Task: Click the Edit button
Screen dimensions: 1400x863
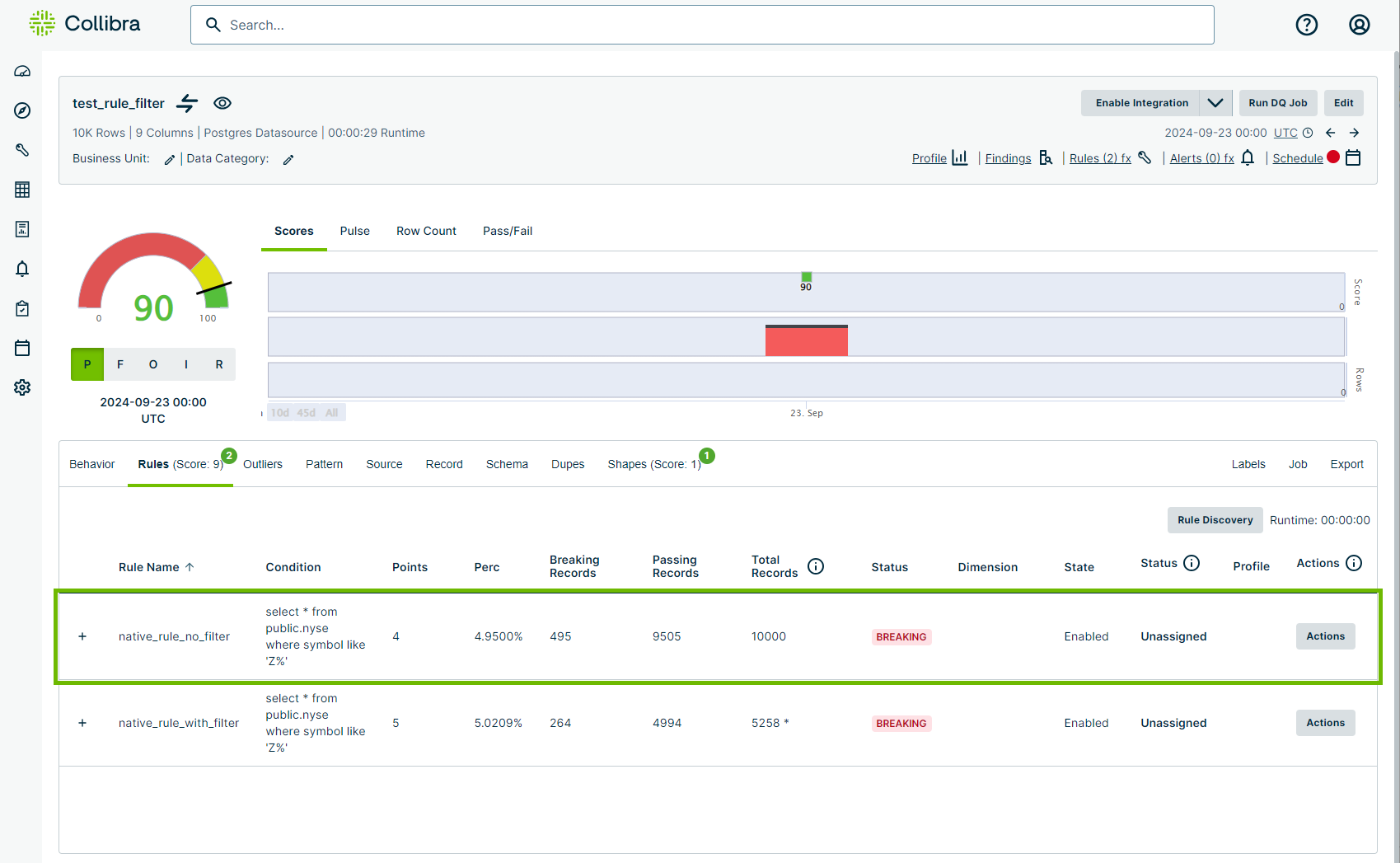Action: point(1344,103)
